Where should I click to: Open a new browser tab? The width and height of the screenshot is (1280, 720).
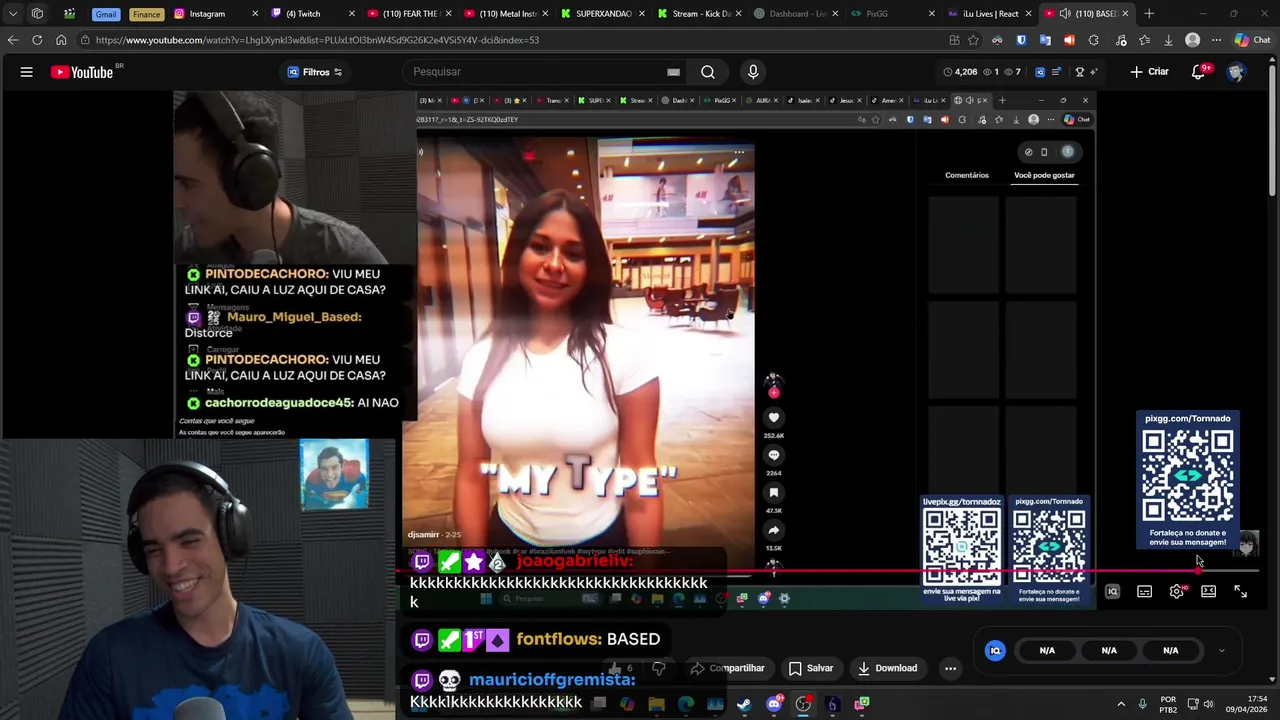[x=1149, y=14]
